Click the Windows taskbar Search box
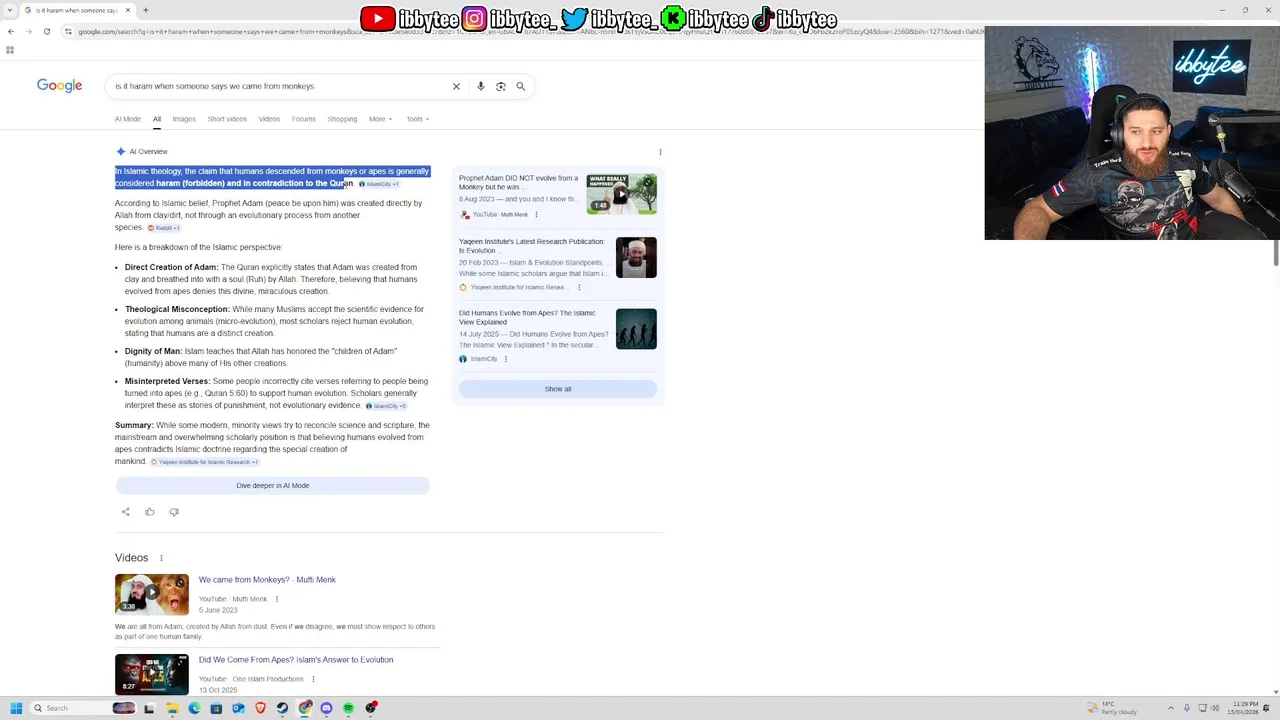 [82, 708]
